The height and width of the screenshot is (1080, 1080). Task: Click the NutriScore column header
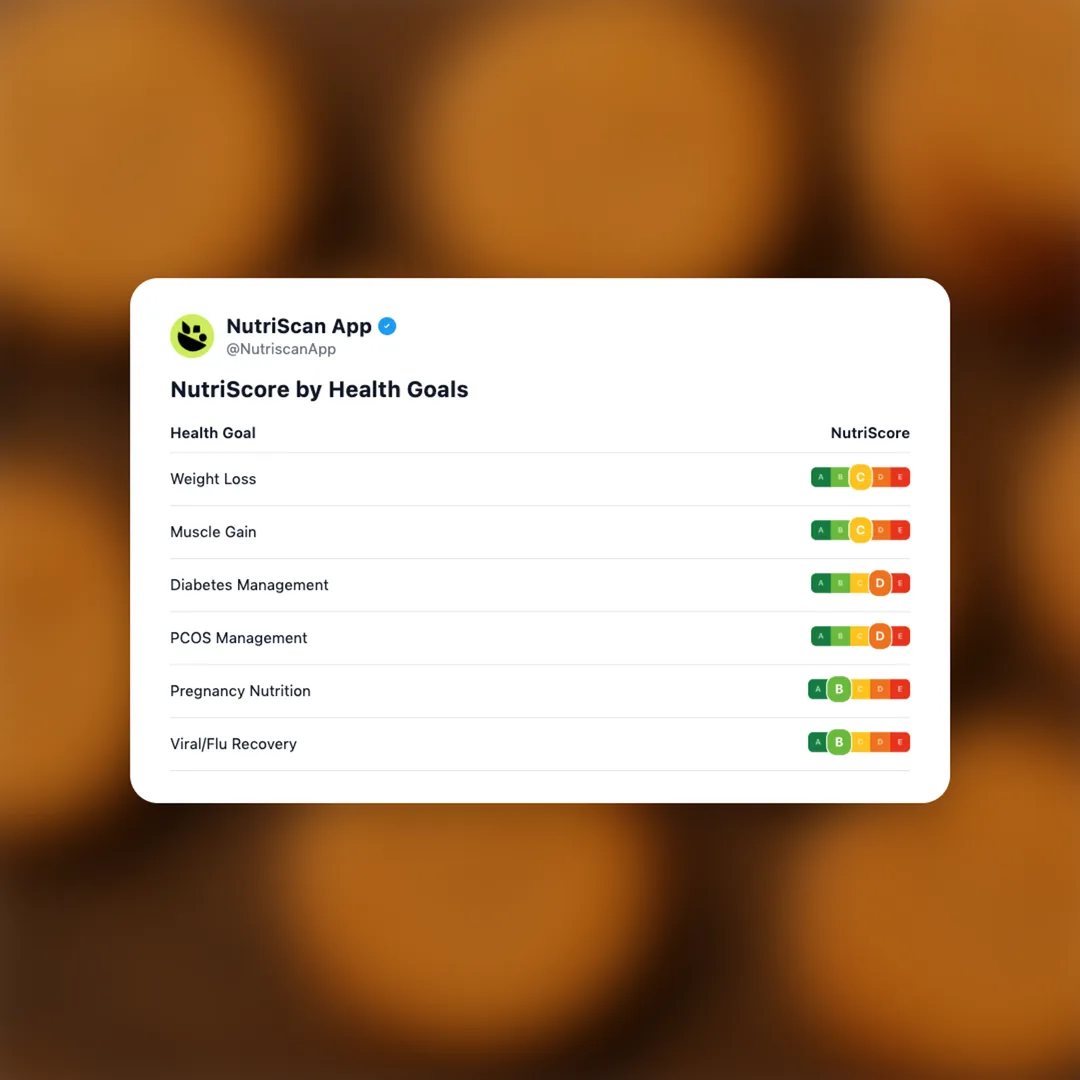tap(870, 433)
